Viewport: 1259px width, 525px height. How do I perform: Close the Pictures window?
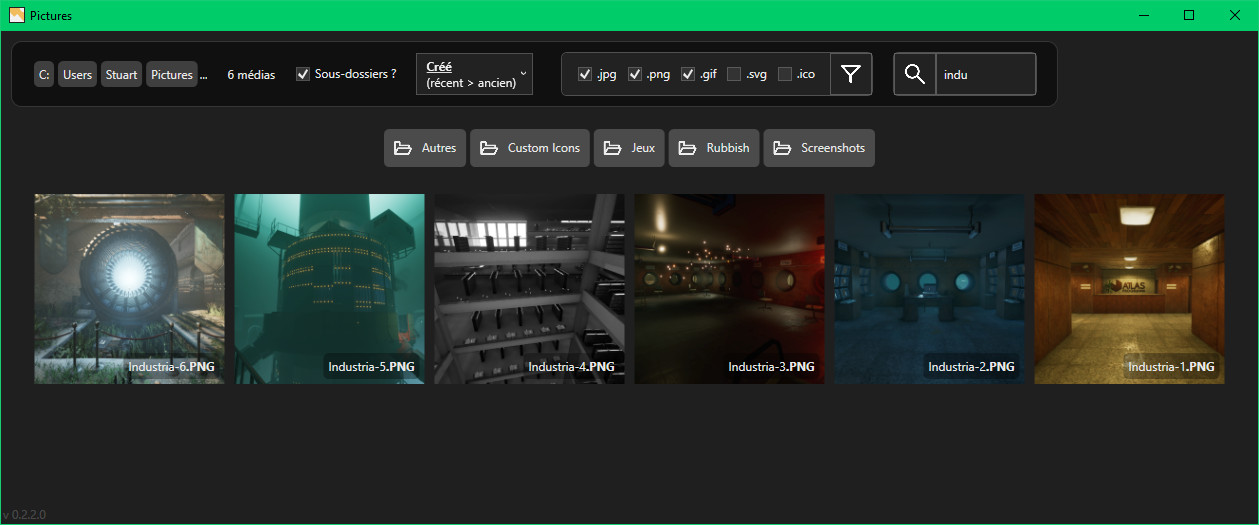coord(1234,15)
